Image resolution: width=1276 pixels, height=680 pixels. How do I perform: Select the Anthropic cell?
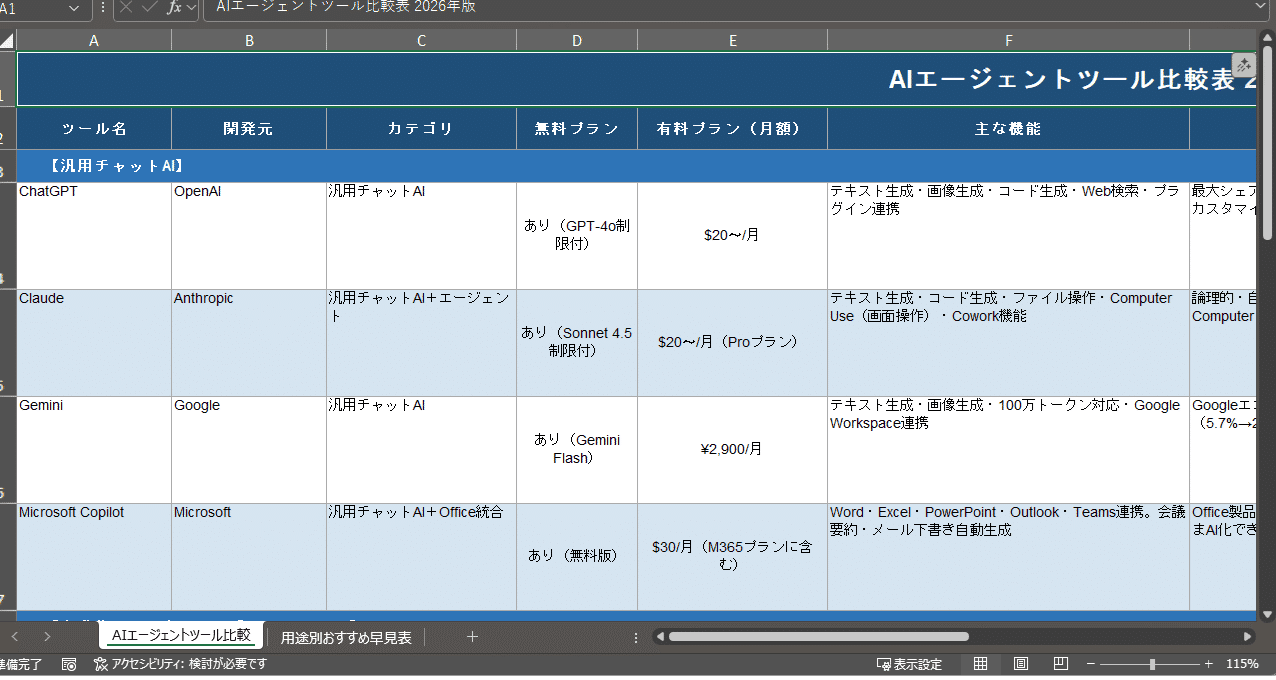(249, 343)
